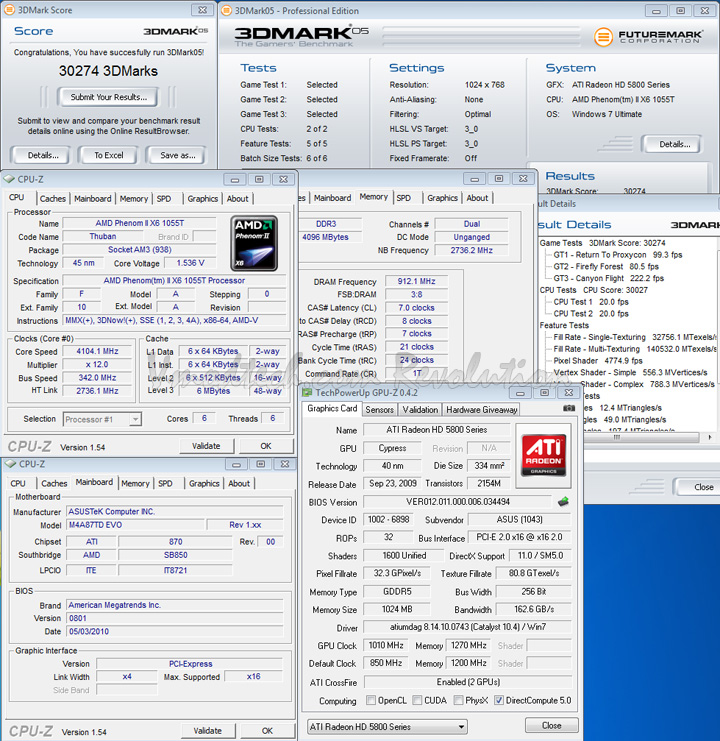Select the CPU tab in lower CPU-Z window
The width and height of the screenshot is (720, 741).
pyautogui.click(x=18, y=483)
